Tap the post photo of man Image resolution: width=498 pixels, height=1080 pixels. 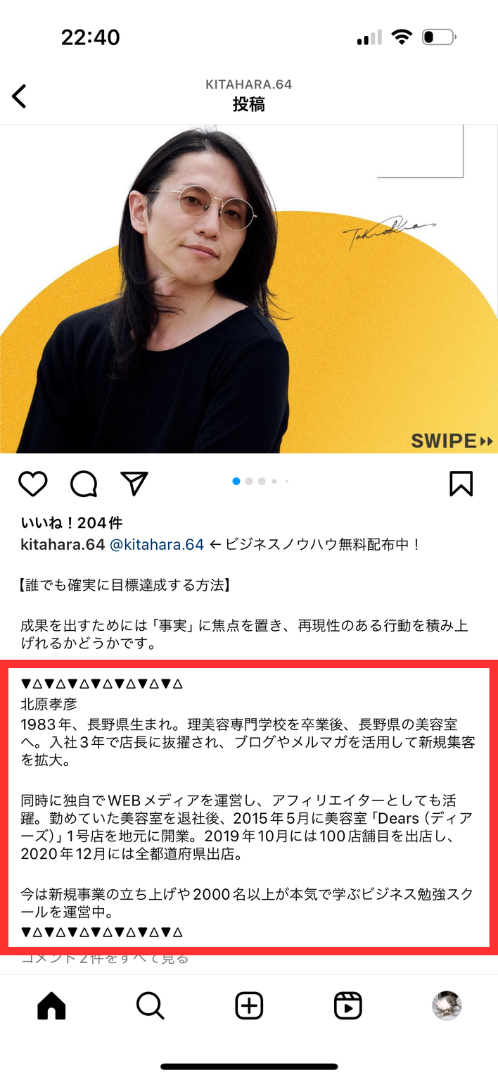point(249,289)
